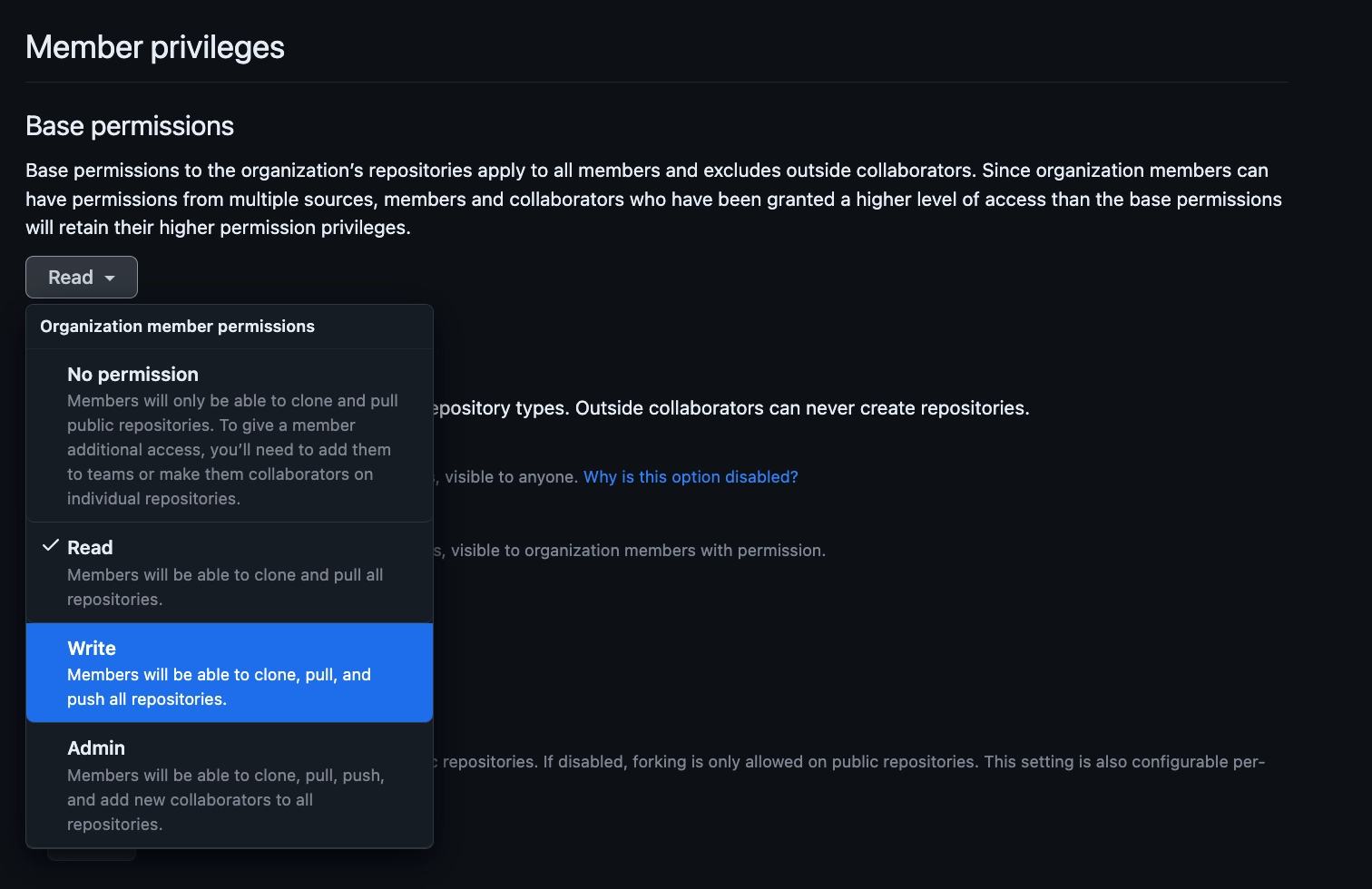Click 'Outside collaborators can never create repositories' text
Screen dimensions: 1372x889
(x=802, y=408)
